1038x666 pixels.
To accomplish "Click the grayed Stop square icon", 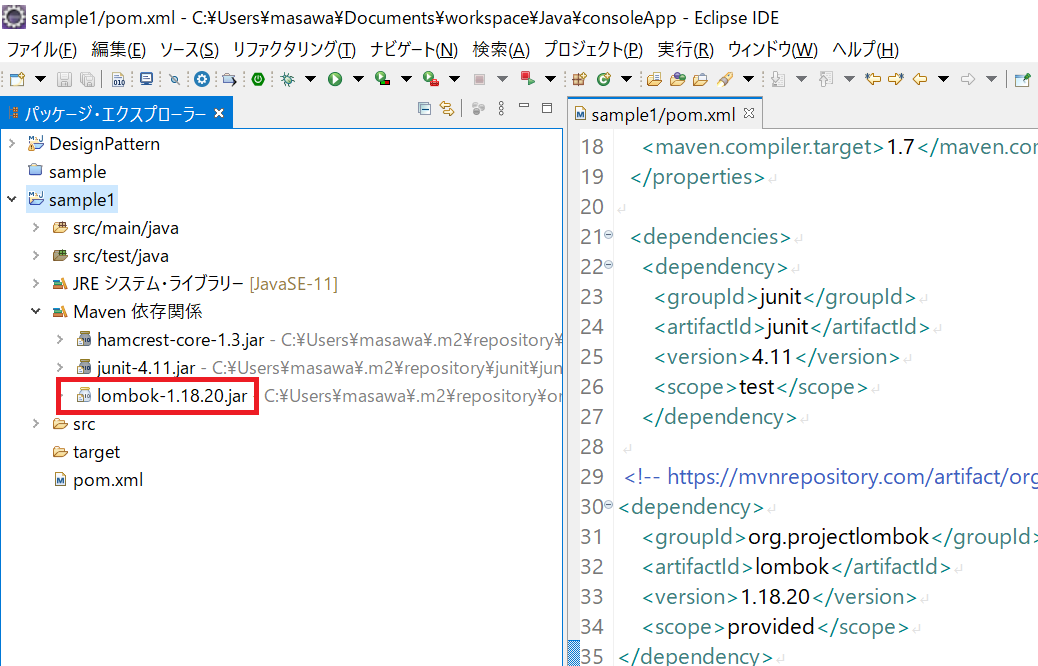I will 479,79.
